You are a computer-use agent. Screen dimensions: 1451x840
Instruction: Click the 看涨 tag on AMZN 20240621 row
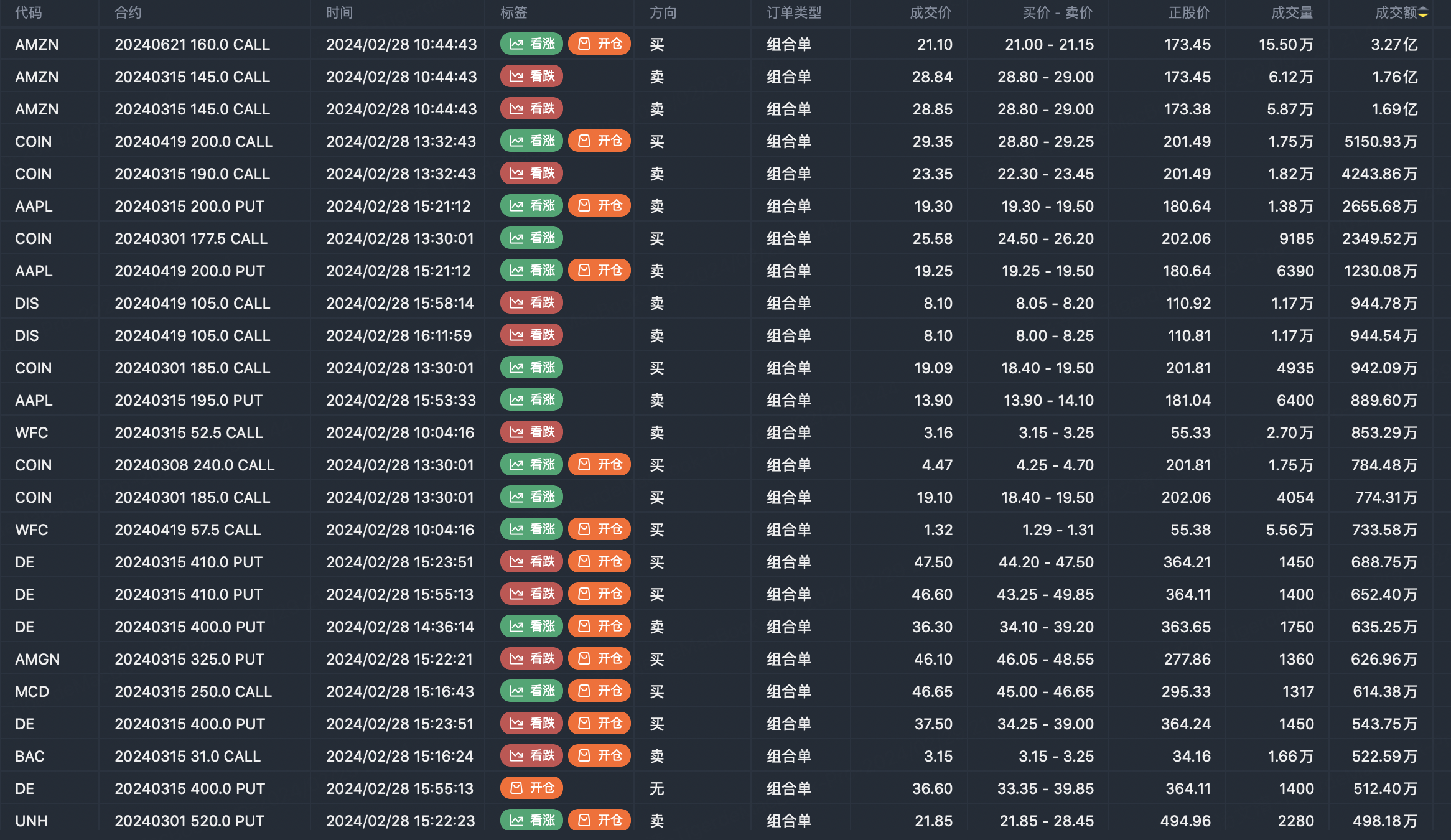[531, 44]
